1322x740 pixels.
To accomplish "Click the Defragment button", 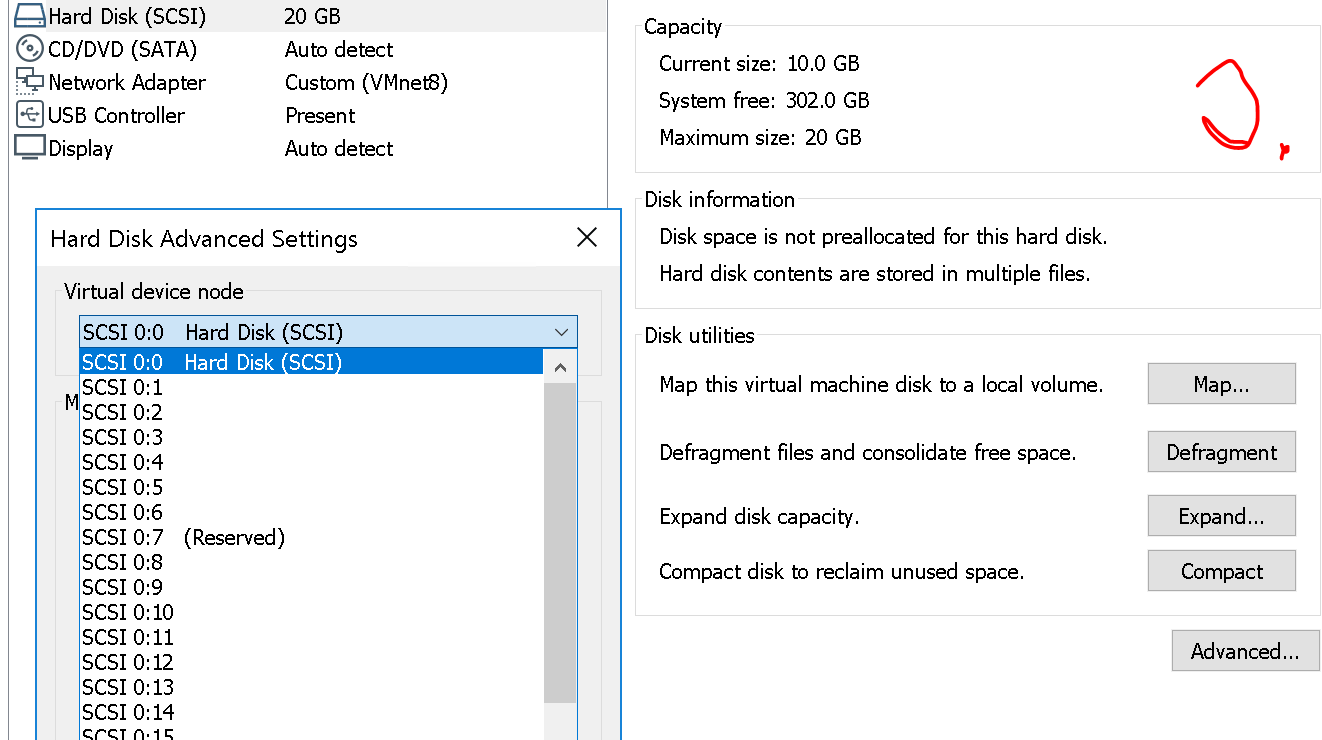I will pyautogui.click(x=1221, y=452).
